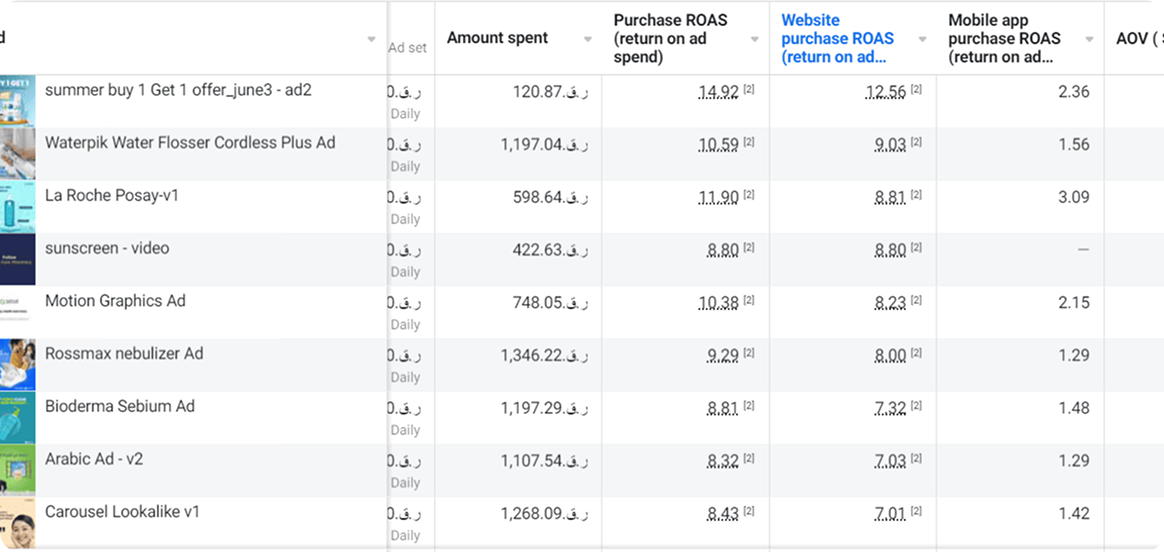
Task: Expand the Purchase ROAS column options arrow
Action: point(755,39)
